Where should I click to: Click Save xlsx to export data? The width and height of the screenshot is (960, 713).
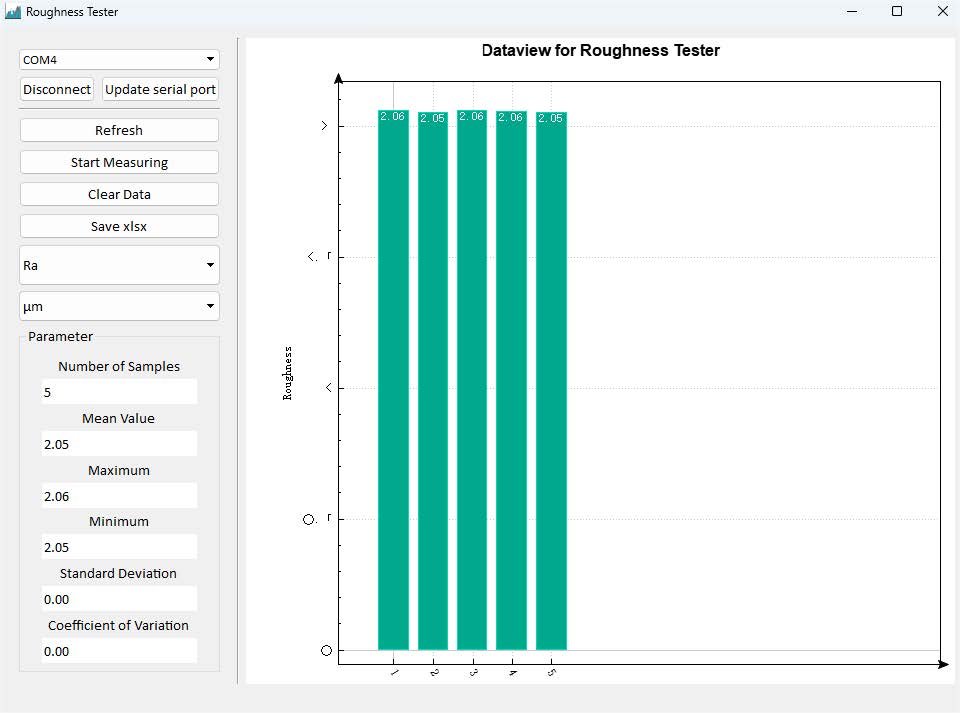(x=119, y=226)
